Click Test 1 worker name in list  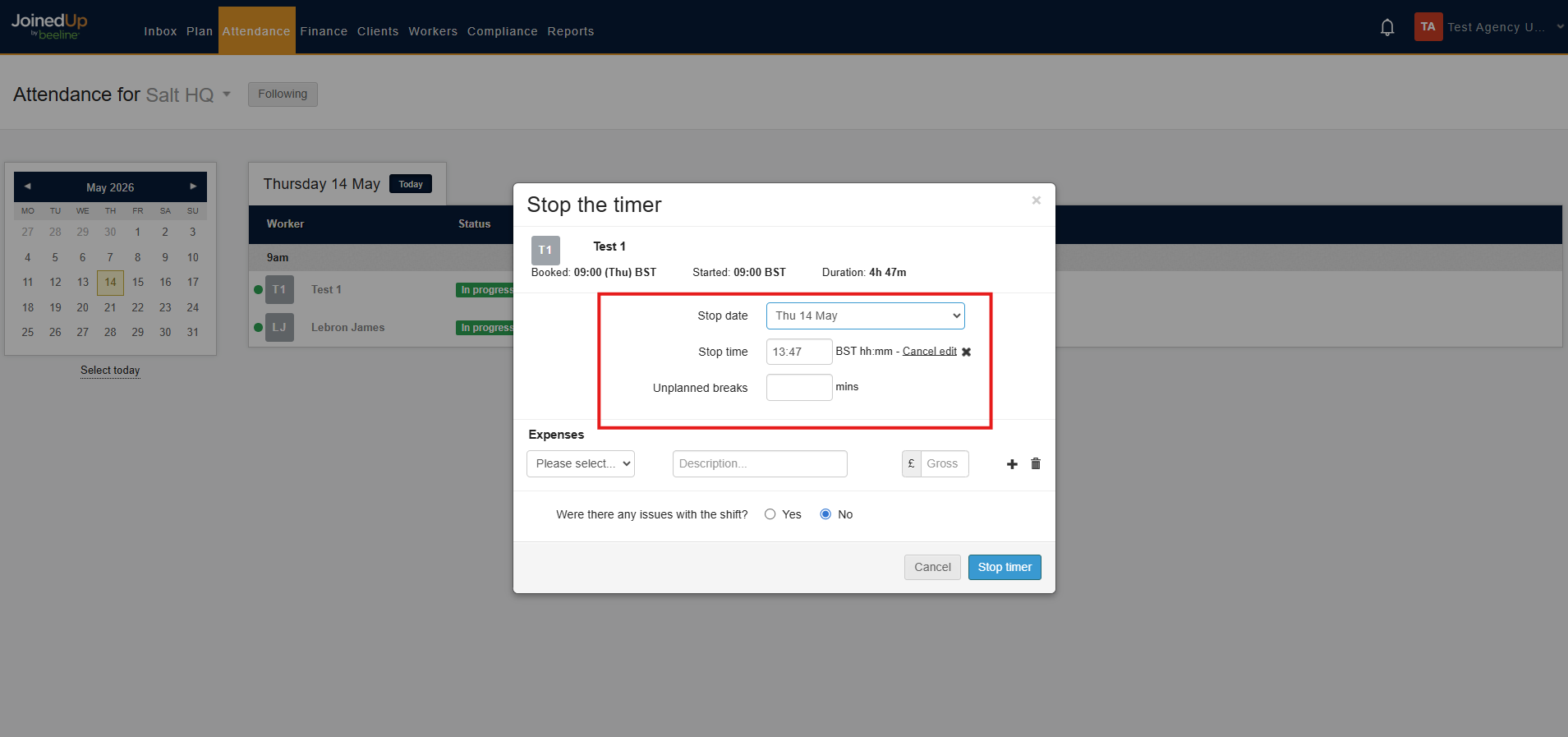[326, 289]
